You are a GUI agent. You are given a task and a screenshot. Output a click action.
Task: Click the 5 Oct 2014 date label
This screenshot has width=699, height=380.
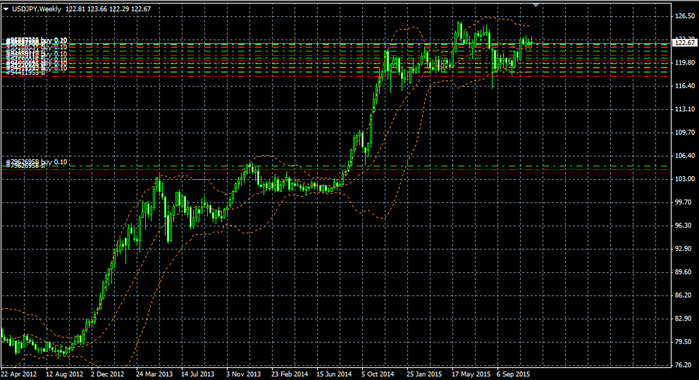coord(378,374)
